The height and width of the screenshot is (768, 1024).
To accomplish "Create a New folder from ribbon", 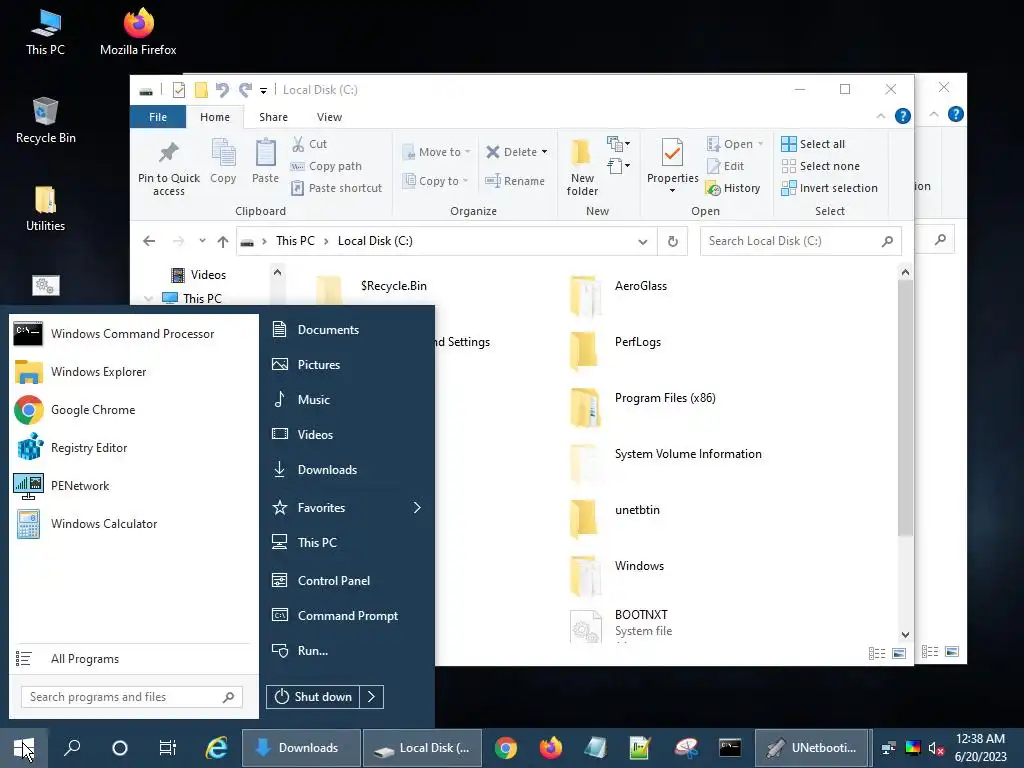I will pyautogui.click(x=581, y=167).
